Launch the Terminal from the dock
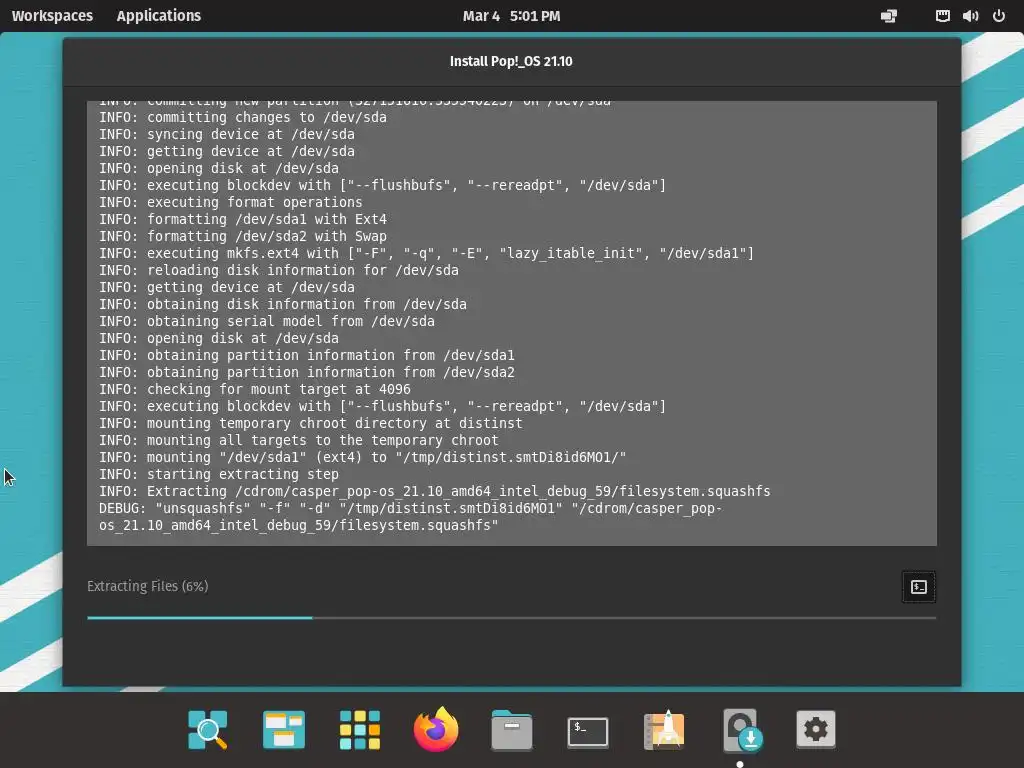 tap(588, 731)
